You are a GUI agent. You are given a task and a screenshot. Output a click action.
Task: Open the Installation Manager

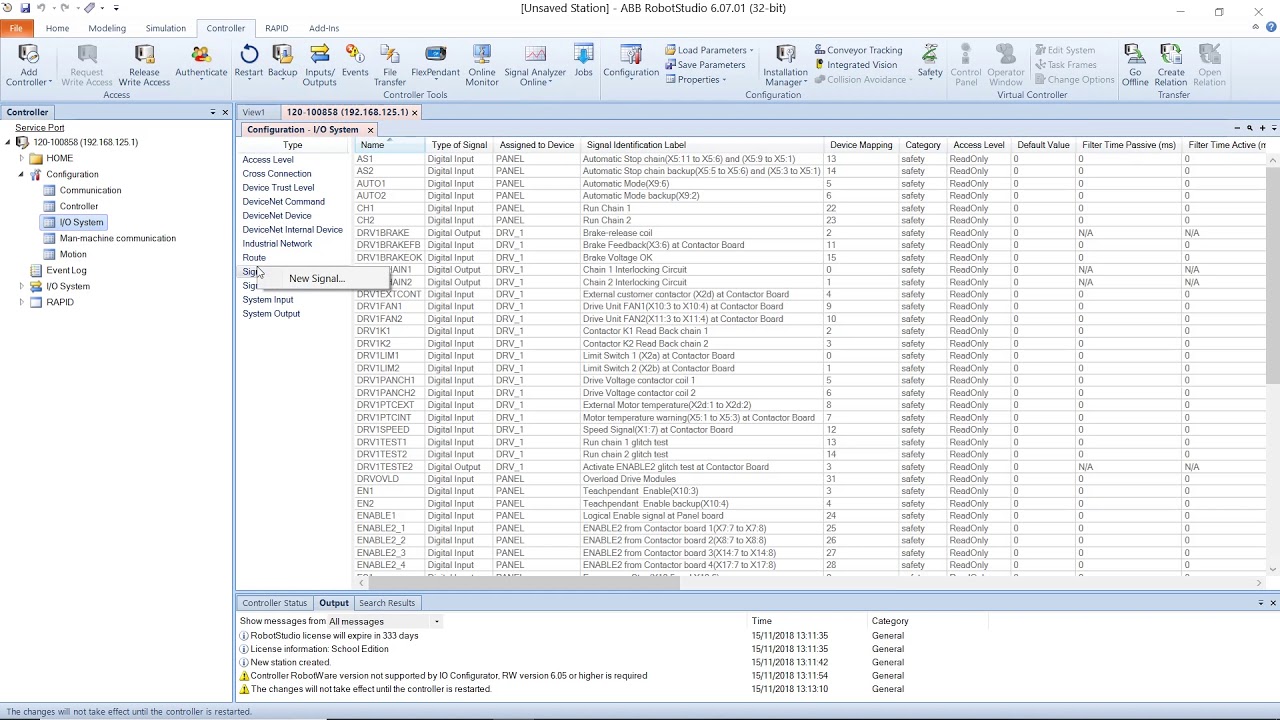786,65
